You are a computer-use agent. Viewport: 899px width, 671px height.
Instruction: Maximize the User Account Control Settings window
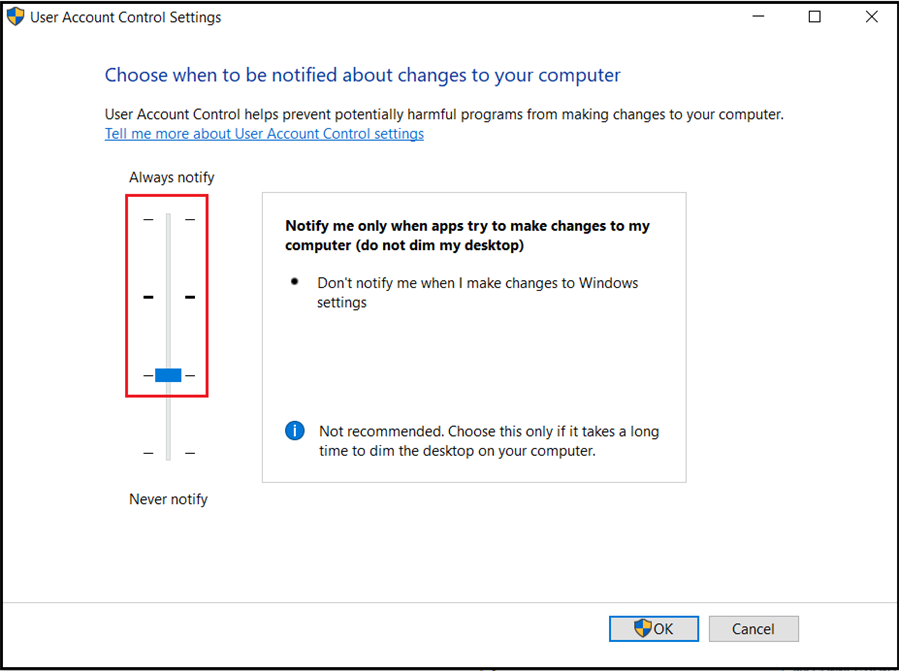pyautogui.click(x=814, y=17)
